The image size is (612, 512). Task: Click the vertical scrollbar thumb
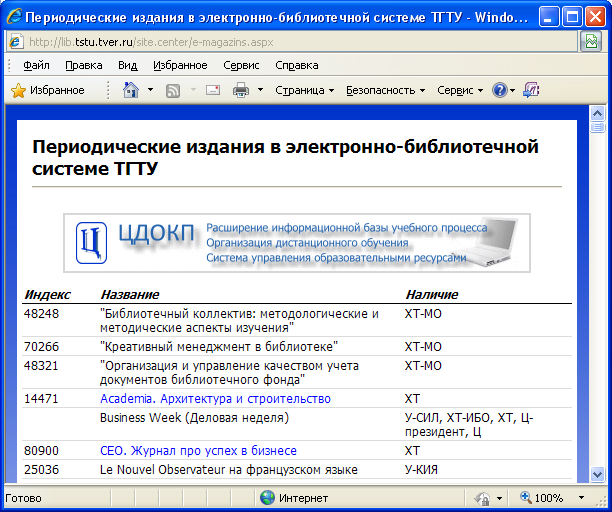click(597, 127)
